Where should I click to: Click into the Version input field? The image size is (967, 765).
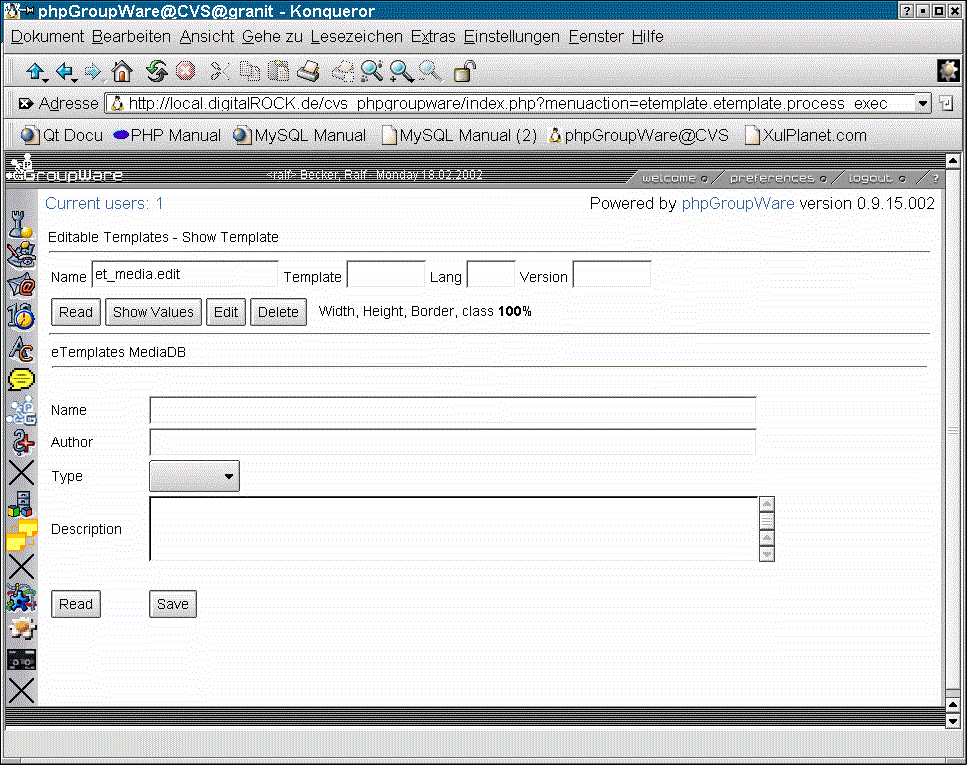612,275
